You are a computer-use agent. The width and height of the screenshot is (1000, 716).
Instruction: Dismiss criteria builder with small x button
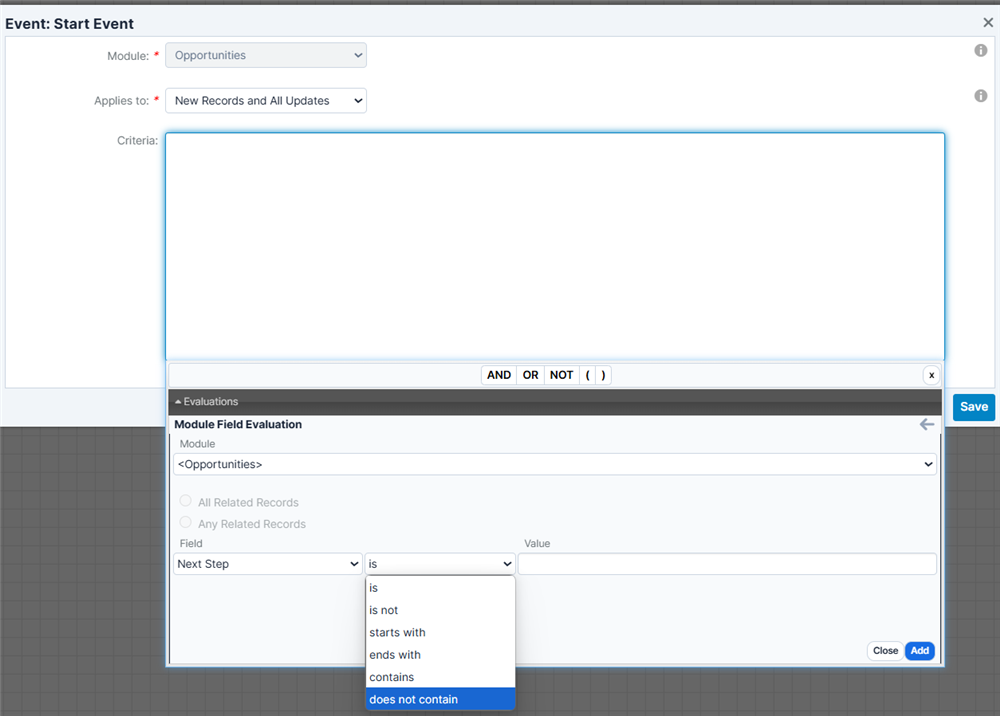[931, 375]
